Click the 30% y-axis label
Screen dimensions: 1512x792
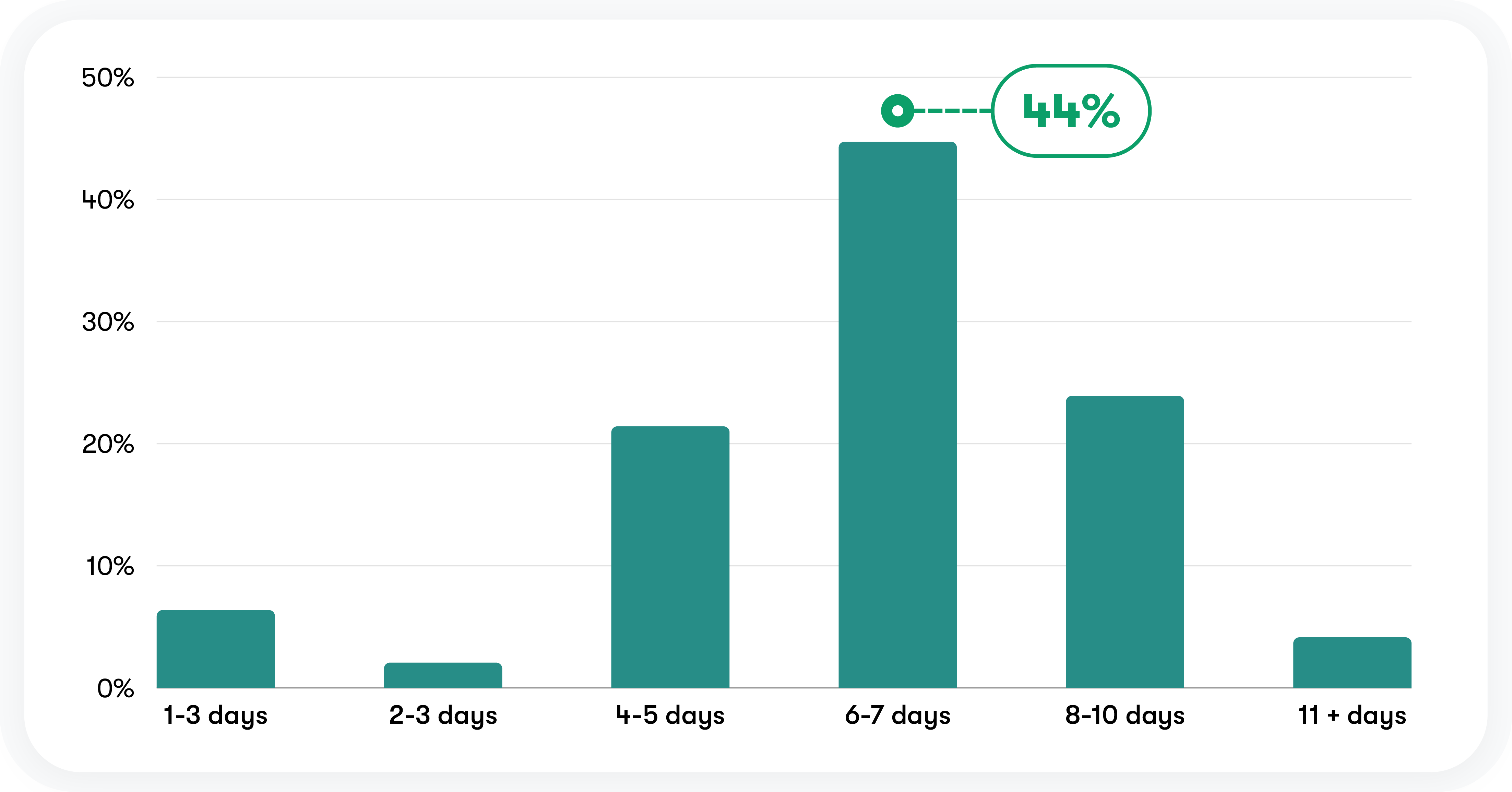point(108,322)
